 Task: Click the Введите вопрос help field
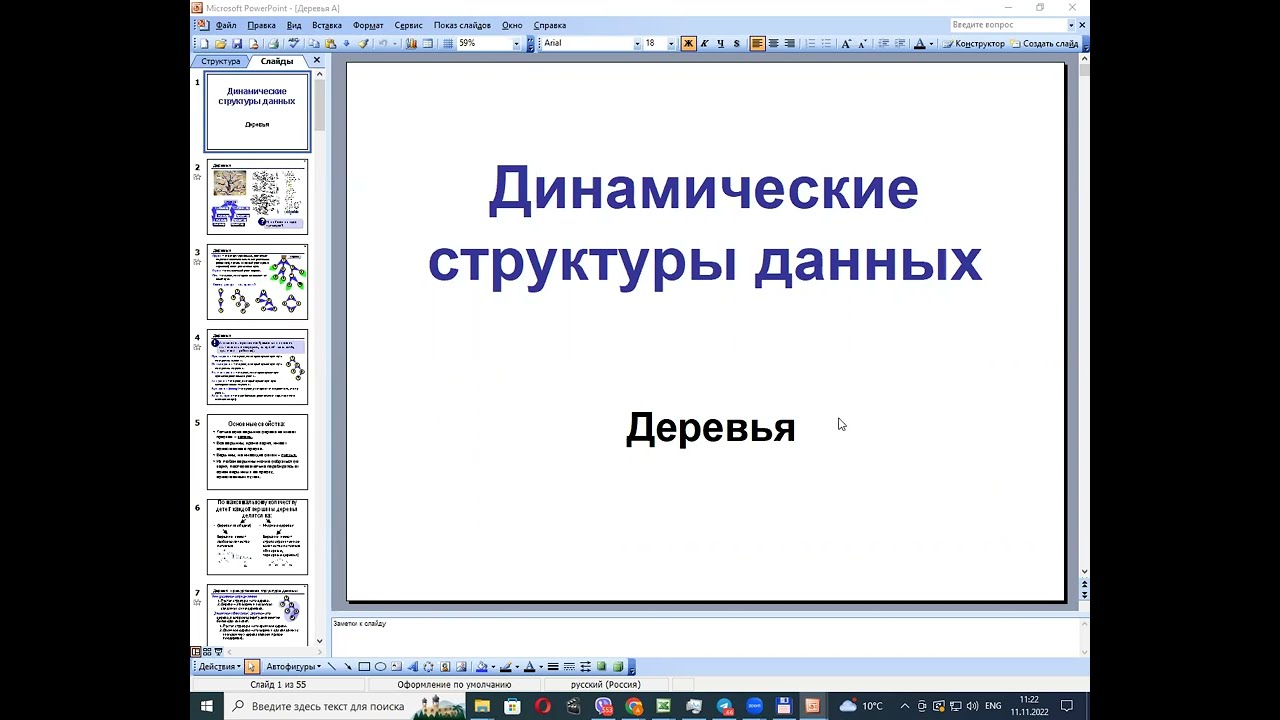[x=1008, y=25]
